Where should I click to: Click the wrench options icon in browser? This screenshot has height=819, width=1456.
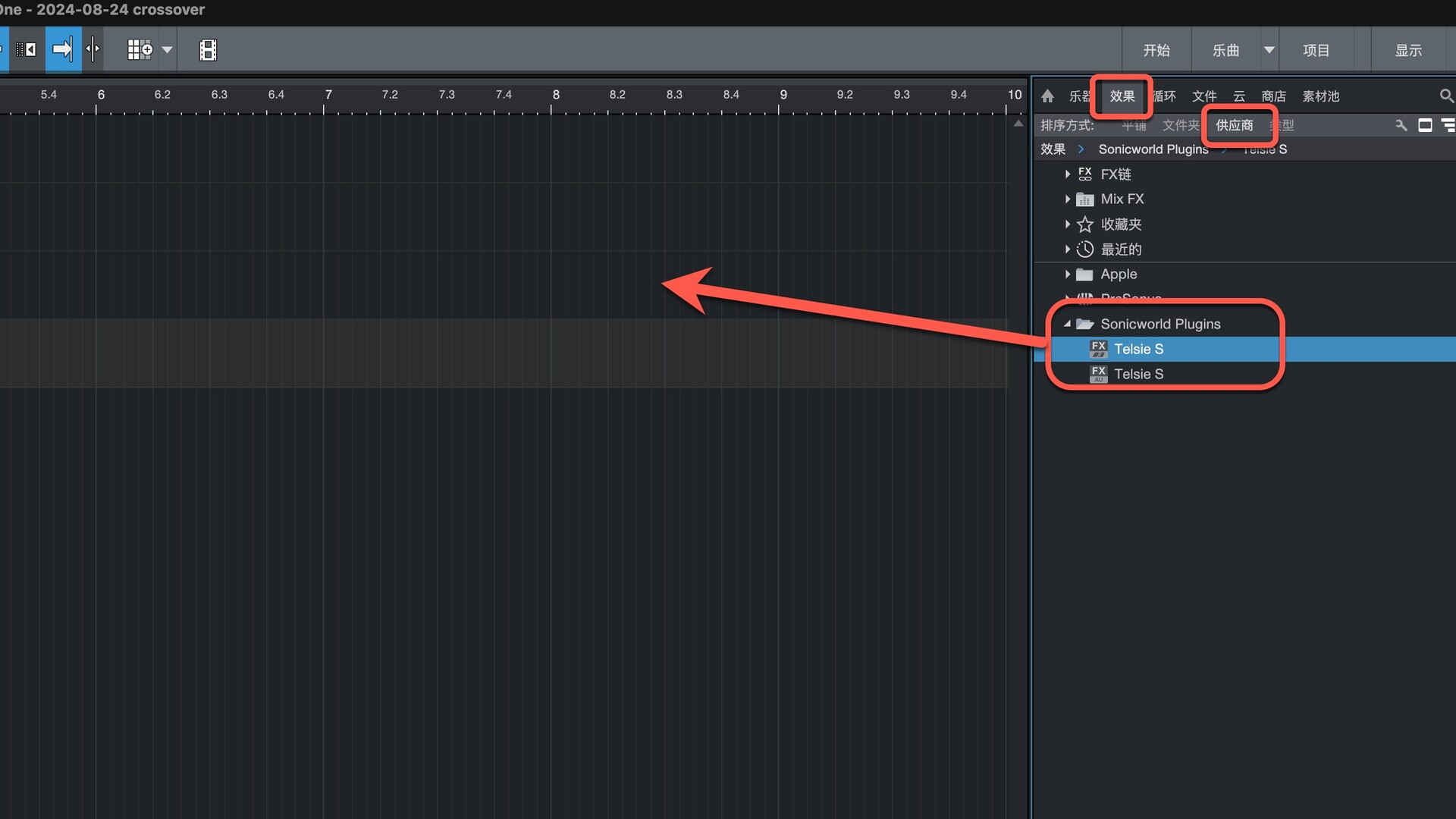coord(1401,125)
